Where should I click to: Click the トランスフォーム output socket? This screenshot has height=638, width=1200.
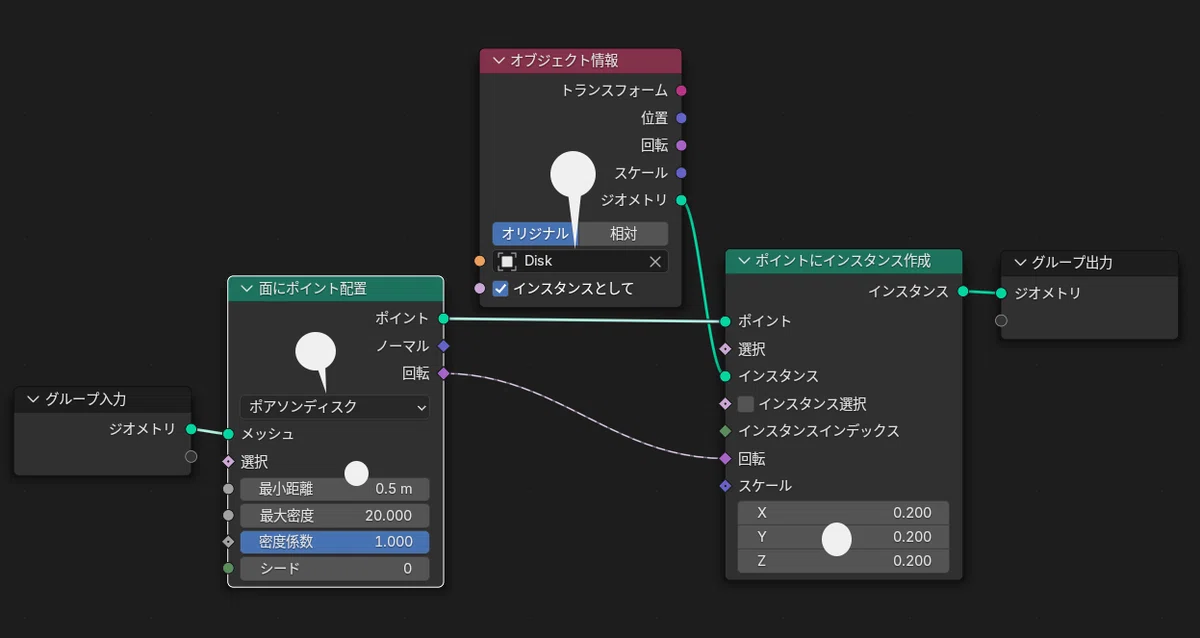pos(681,90)
